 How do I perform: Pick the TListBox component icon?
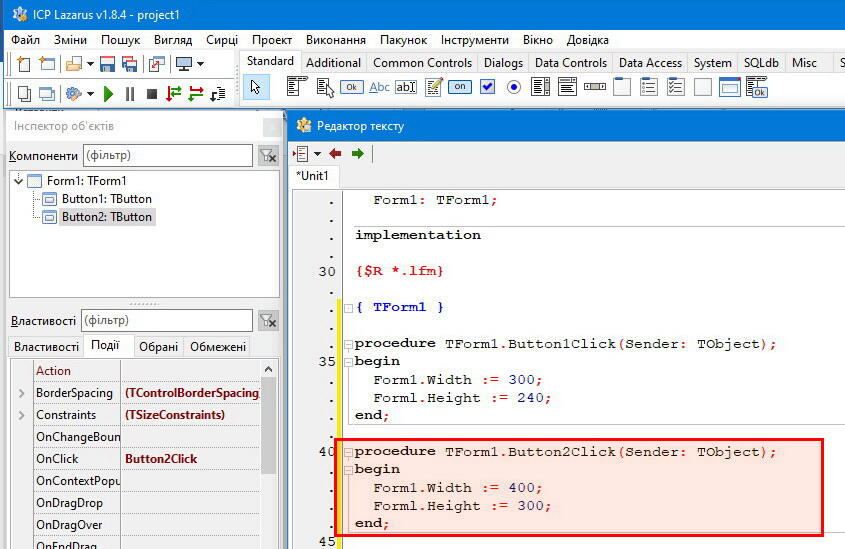click(x=541, y=87)
